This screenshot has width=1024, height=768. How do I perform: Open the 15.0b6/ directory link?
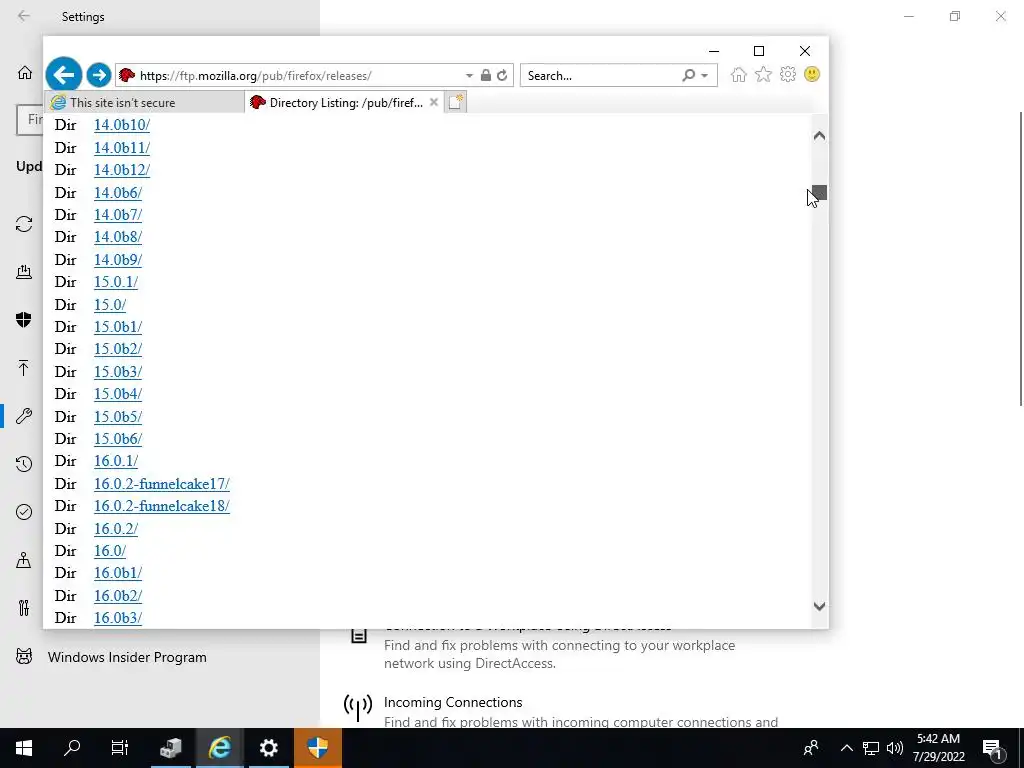(118, 439)
